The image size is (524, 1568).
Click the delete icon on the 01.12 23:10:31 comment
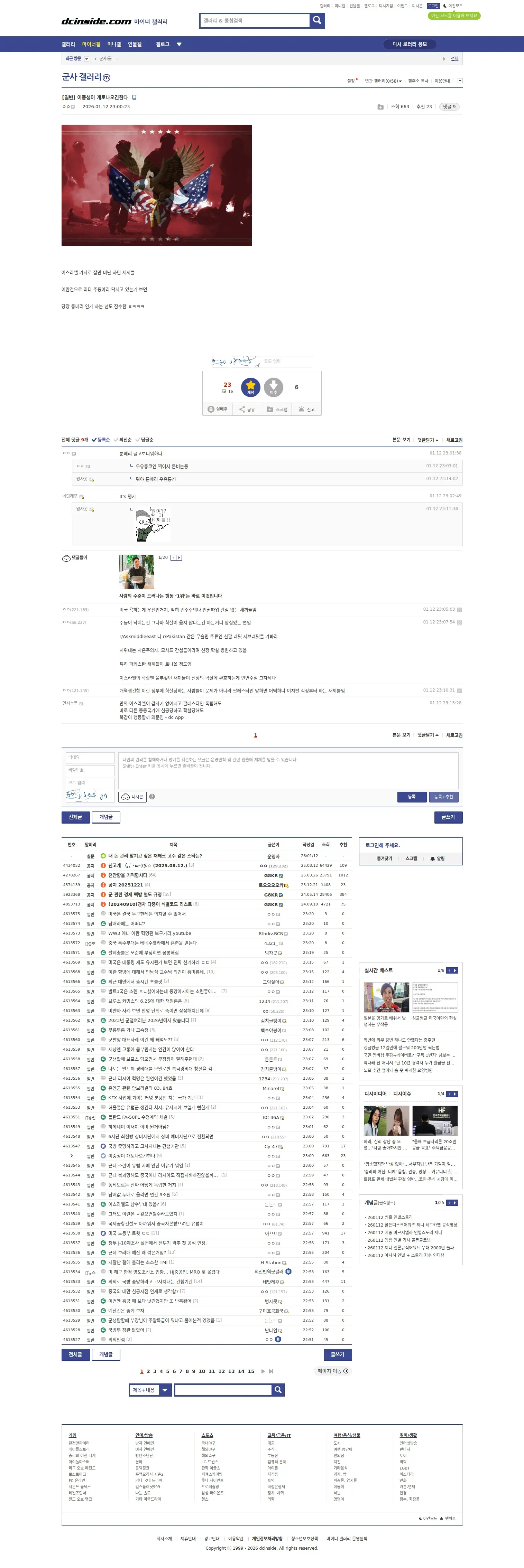pyautogui.click(x=459, y=690)
